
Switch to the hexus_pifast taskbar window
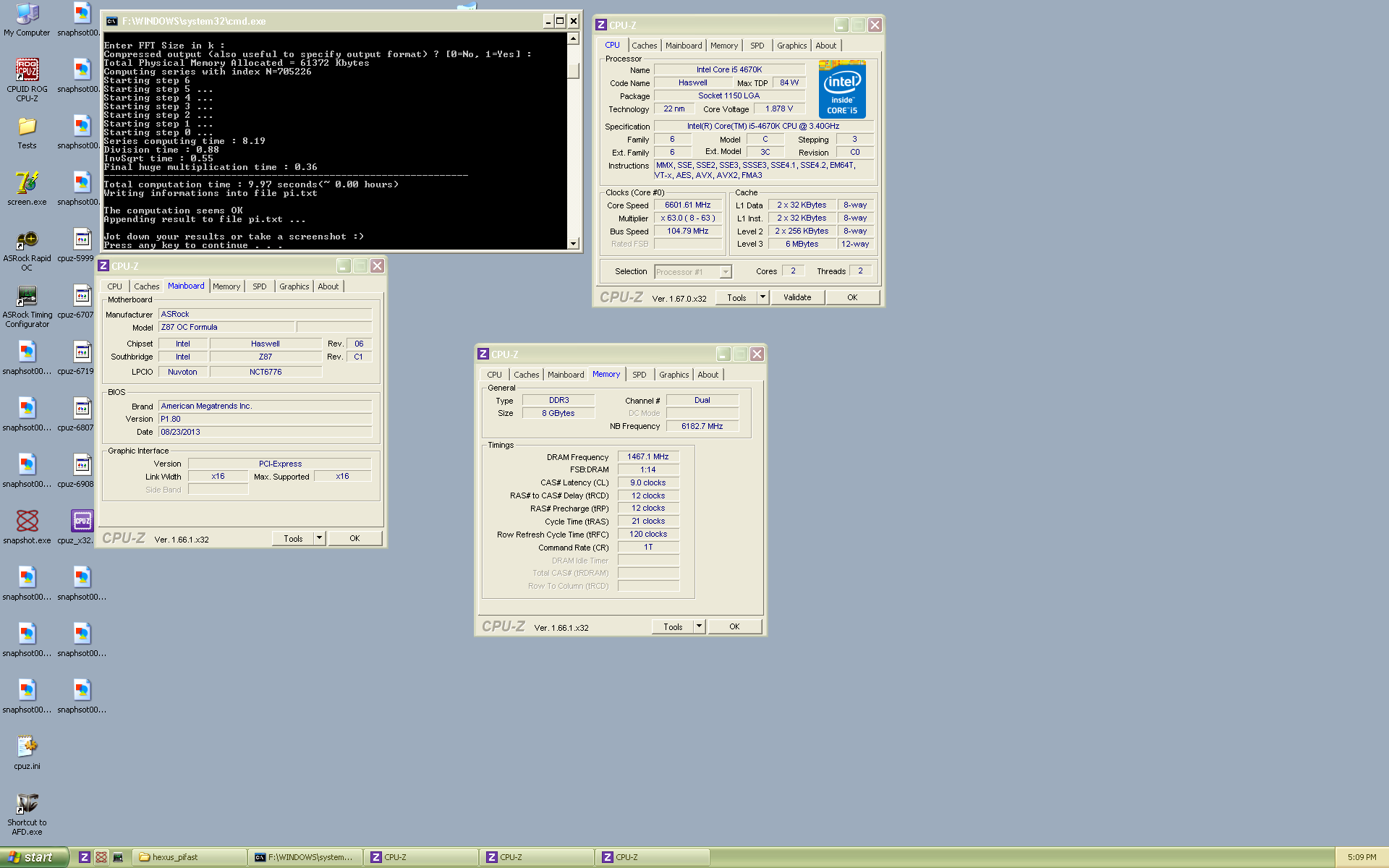point(191,857)
